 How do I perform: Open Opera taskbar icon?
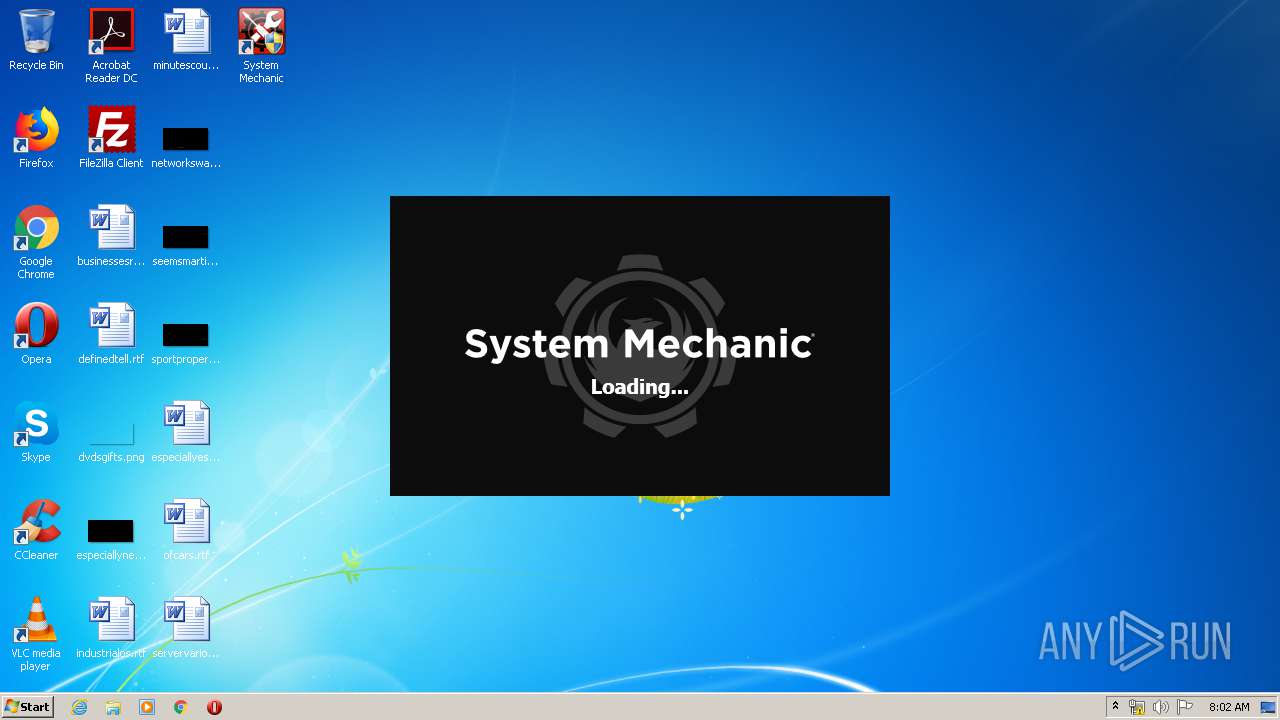pyautogui.click(x=214, y=707)
